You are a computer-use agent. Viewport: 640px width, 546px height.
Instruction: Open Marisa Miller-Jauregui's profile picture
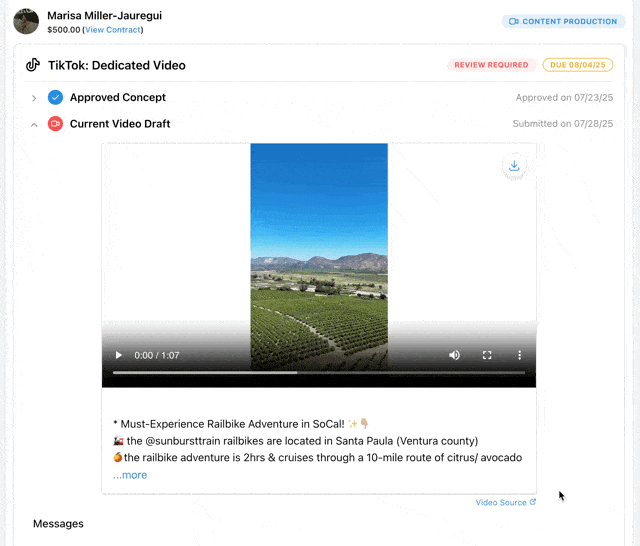click(x=26, y=21)
